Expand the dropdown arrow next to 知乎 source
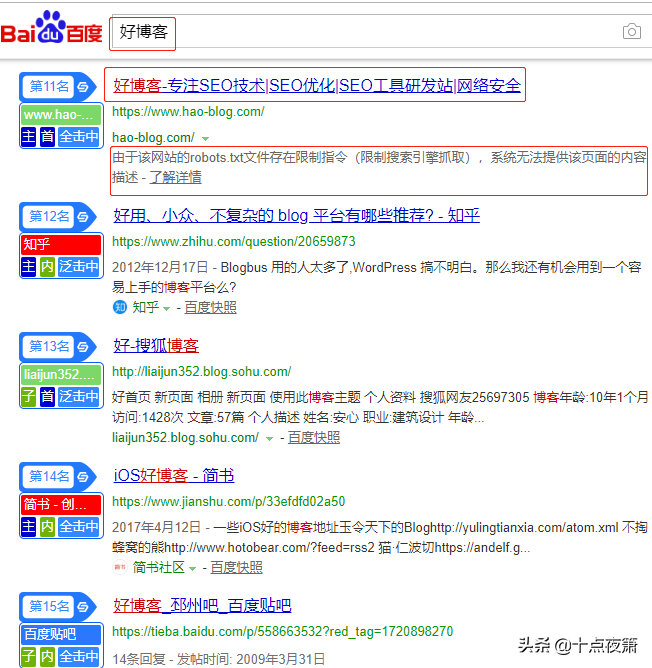652x668 pixels. click(167, 308)
